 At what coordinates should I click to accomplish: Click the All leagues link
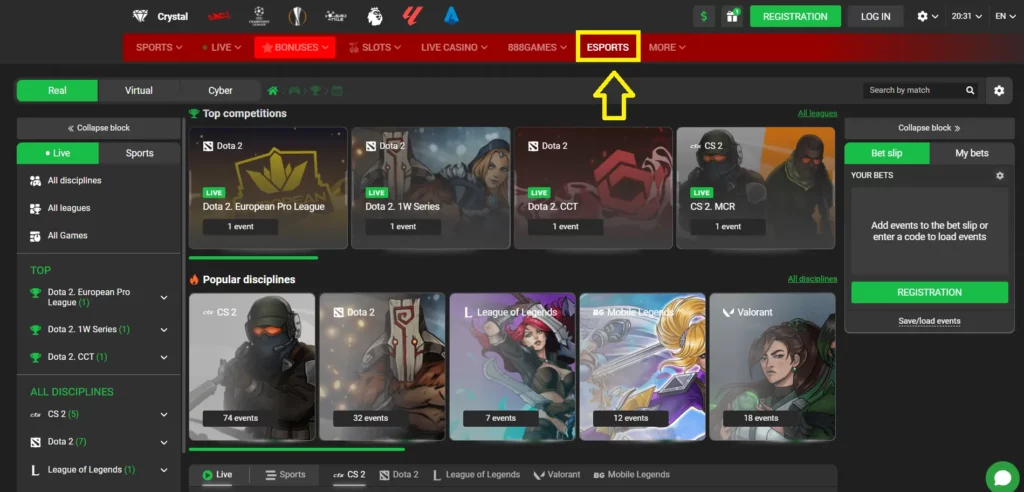(817, 114)
